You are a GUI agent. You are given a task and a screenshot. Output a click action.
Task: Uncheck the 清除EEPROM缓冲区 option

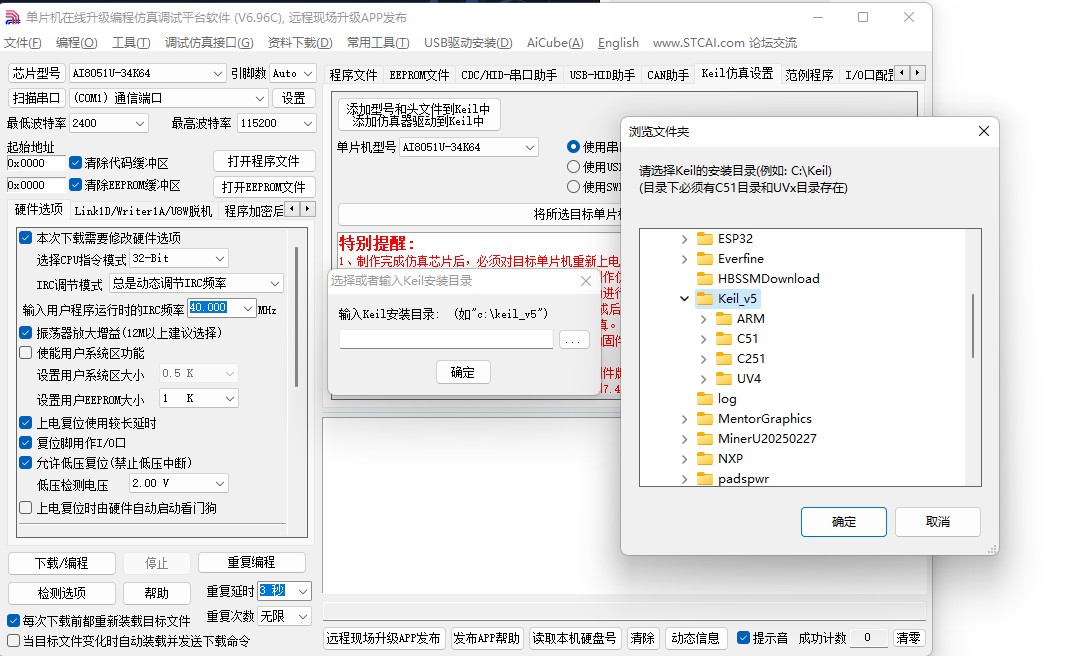coord(75,186)
